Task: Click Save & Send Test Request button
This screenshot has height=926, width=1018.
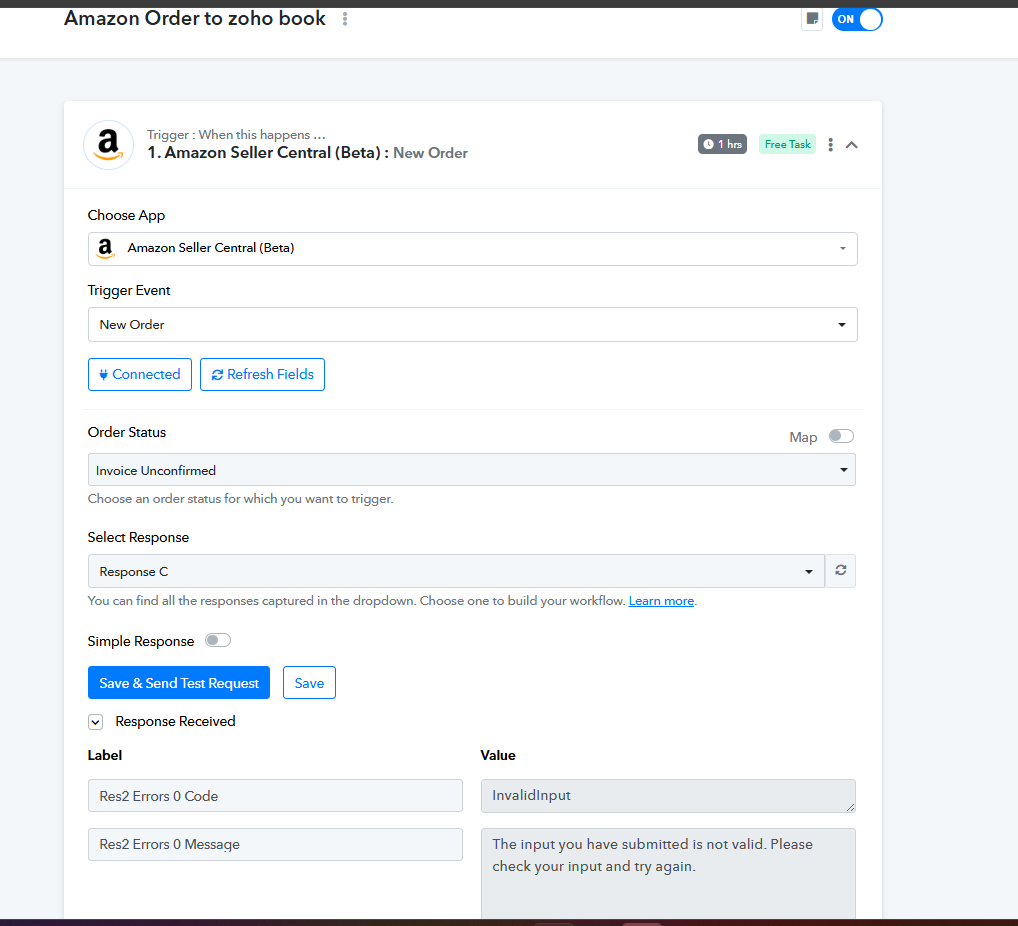Action: [179, 683]
